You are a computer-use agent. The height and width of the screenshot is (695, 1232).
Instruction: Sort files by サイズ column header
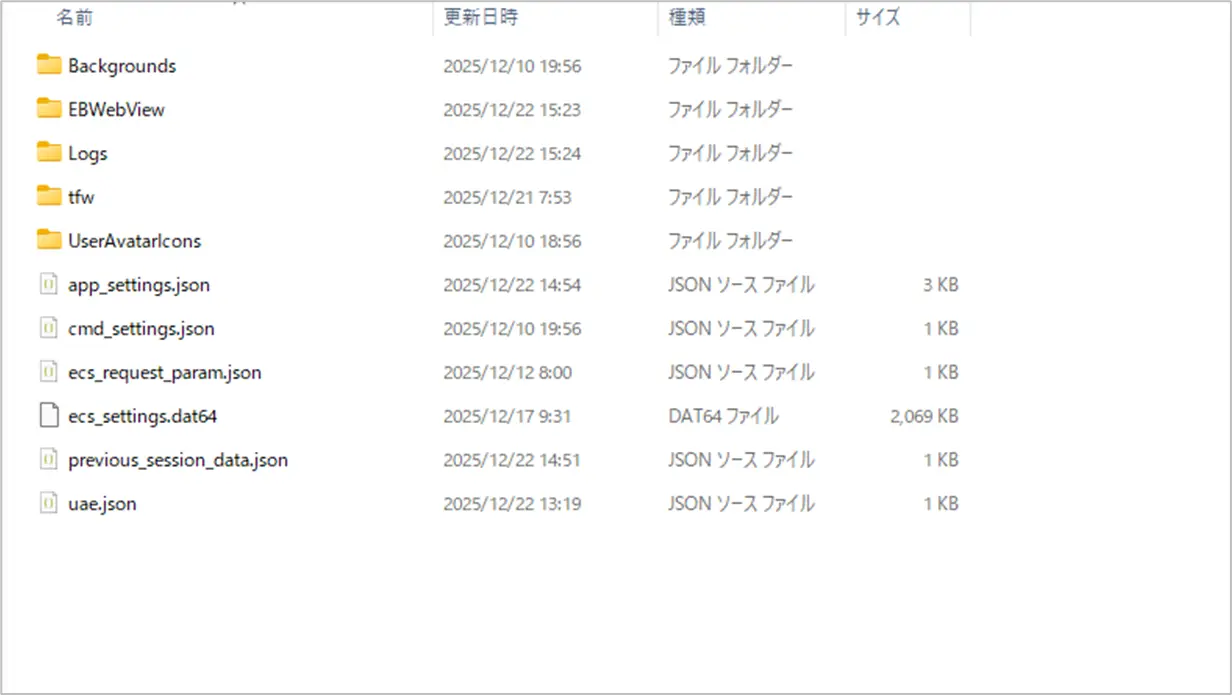pyautogui.click(x=877, y=18)
